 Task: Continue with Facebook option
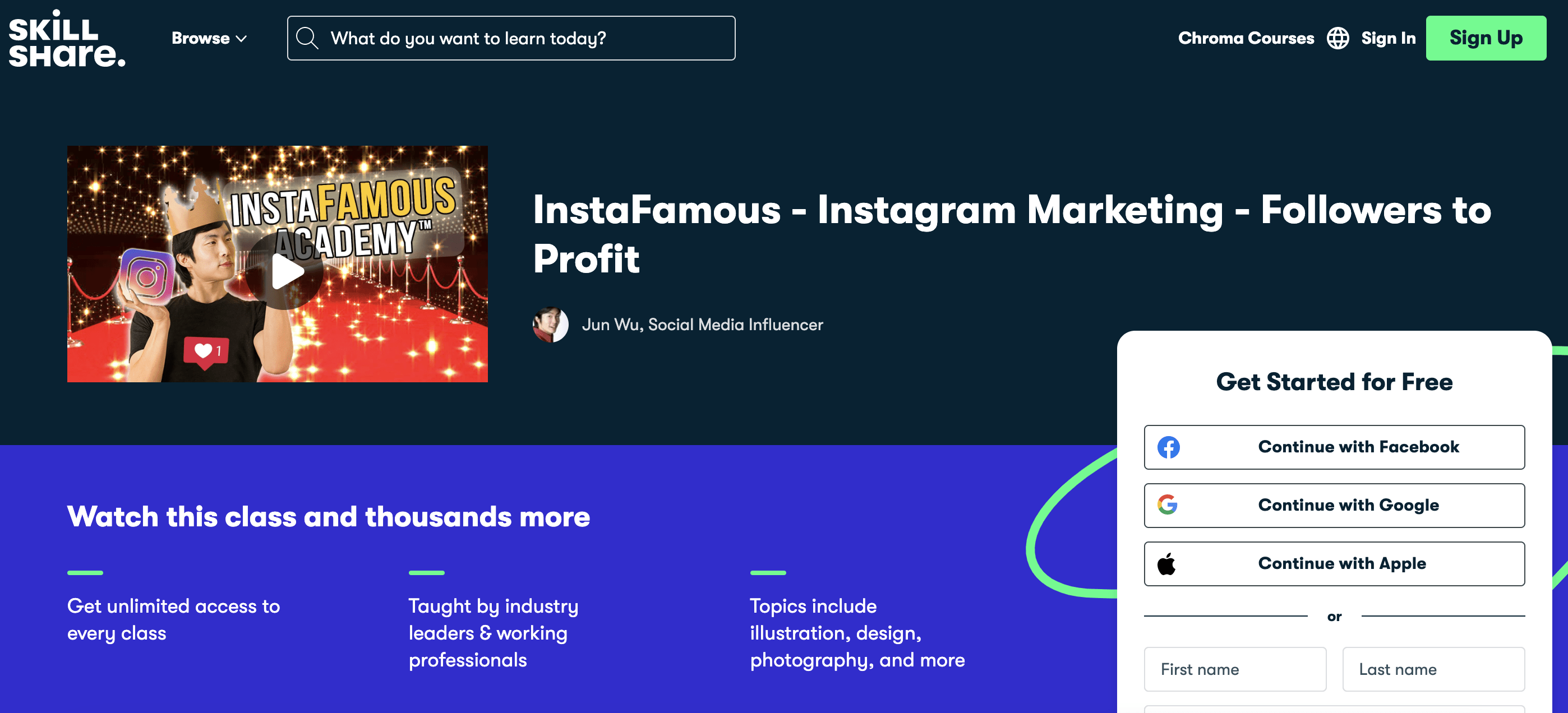tap(1334, 447)
